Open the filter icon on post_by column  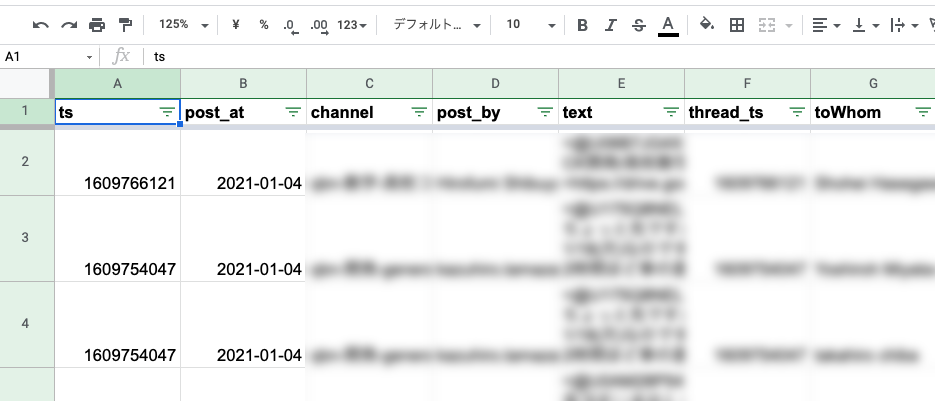click(x=545, y=112)
